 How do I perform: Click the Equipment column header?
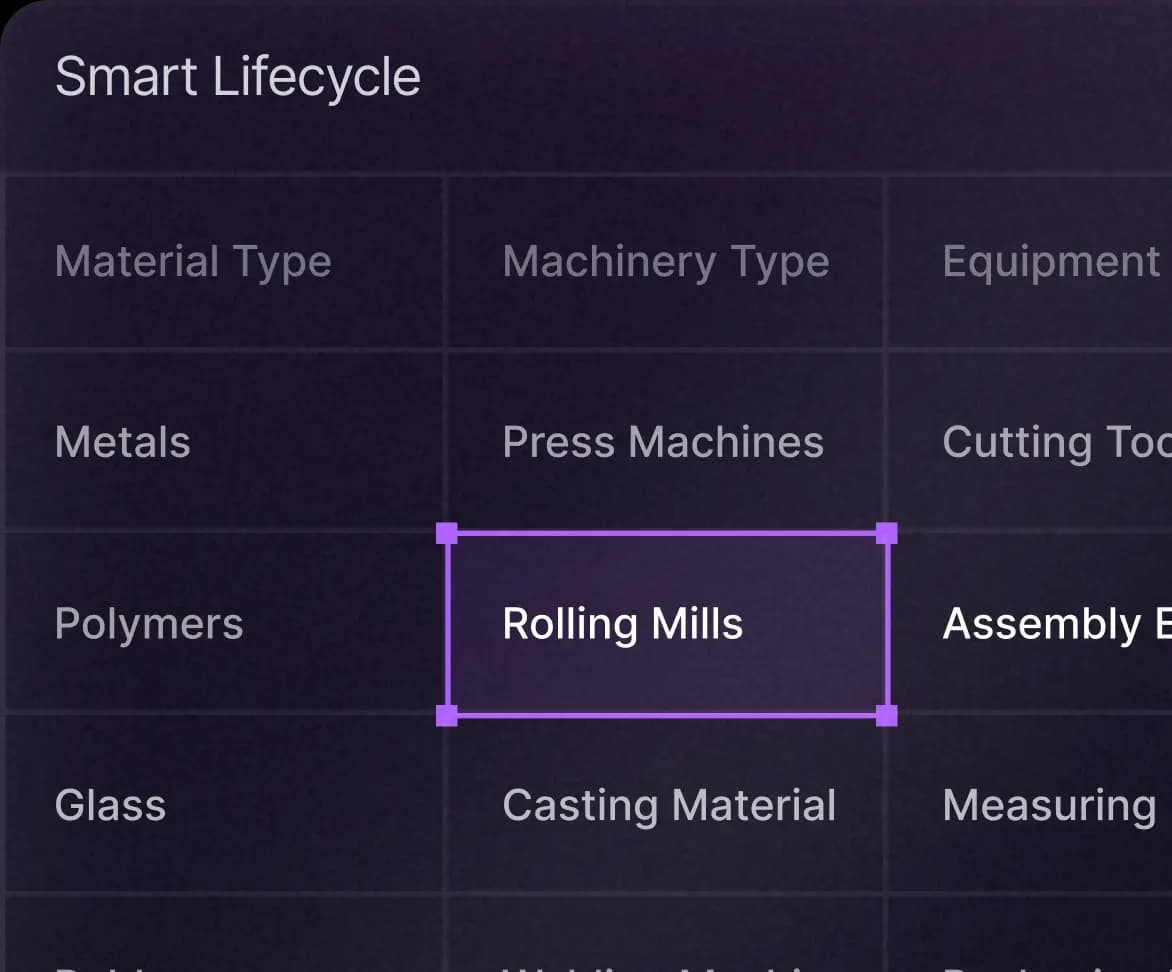1050,262
